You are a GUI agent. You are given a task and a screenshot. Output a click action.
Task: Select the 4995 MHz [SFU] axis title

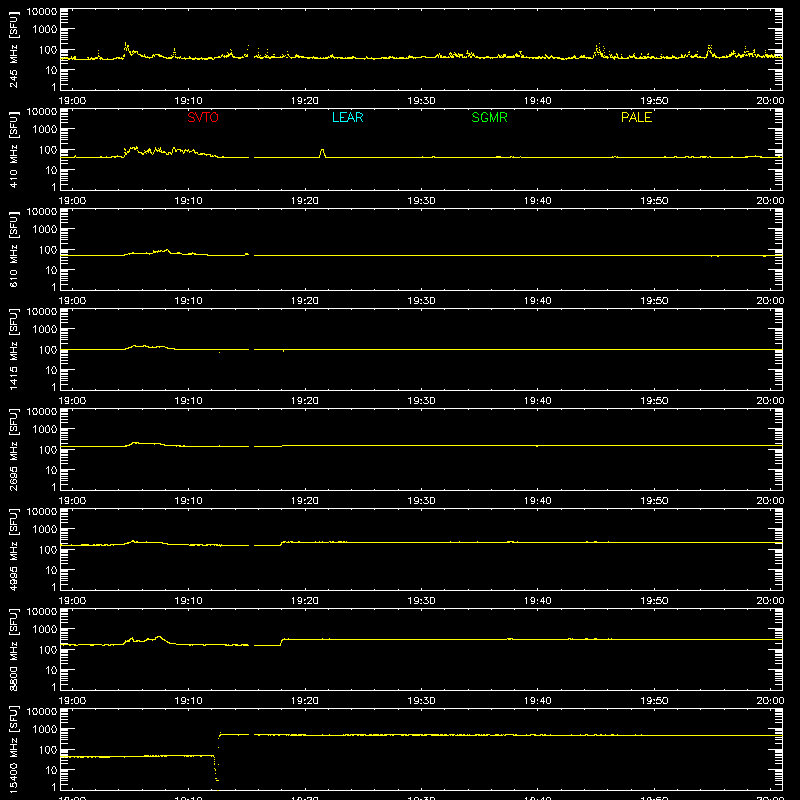tap(13, 549)
